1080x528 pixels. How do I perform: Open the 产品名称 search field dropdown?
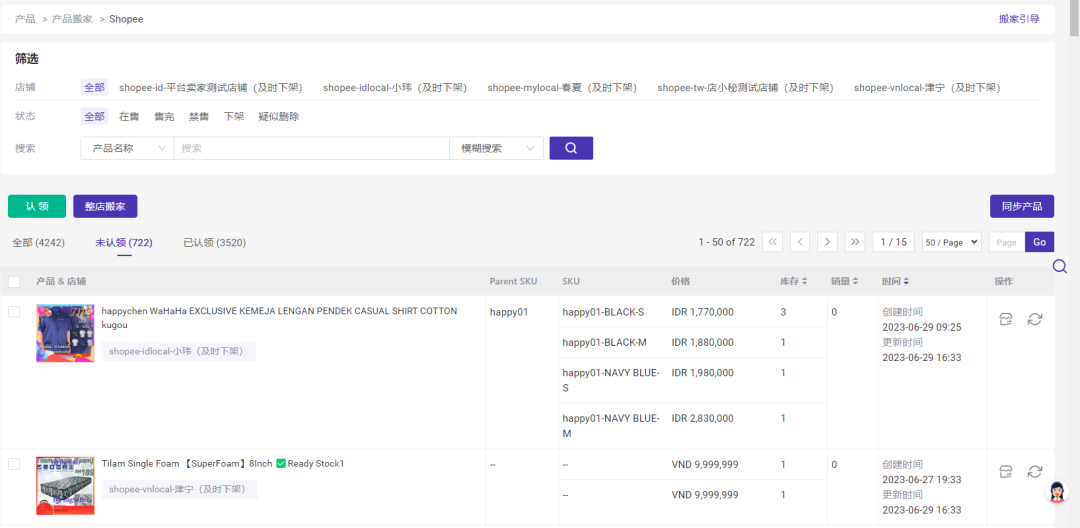click(127, 148)
